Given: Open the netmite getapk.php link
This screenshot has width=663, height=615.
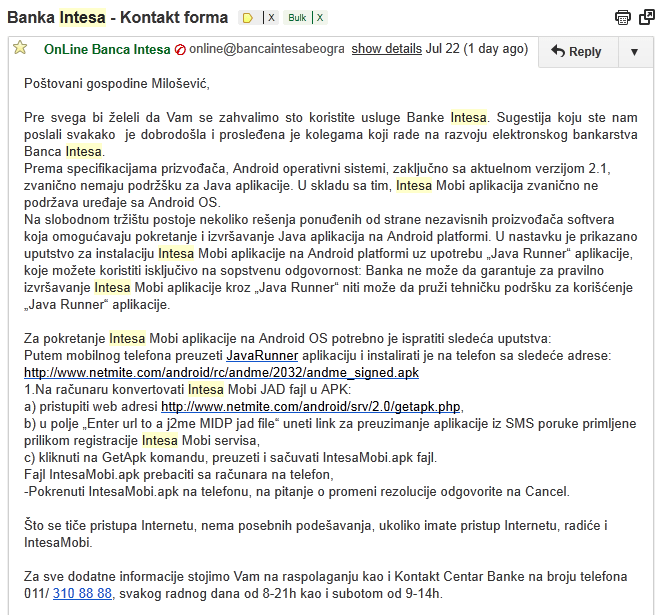Looking at the screenshot, I should pyautogui.click(x=311, y=406).
